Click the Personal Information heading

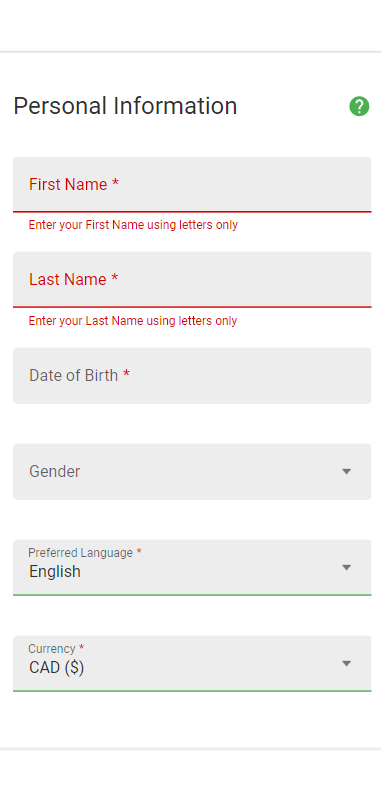(x=125, y=107)
